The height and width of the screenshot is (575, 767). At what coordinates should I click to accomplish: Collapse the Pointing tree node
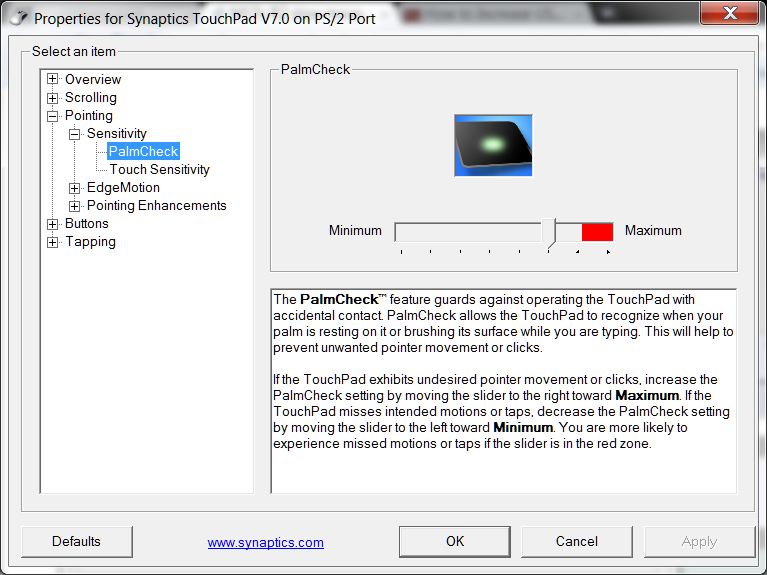(52, 116)
